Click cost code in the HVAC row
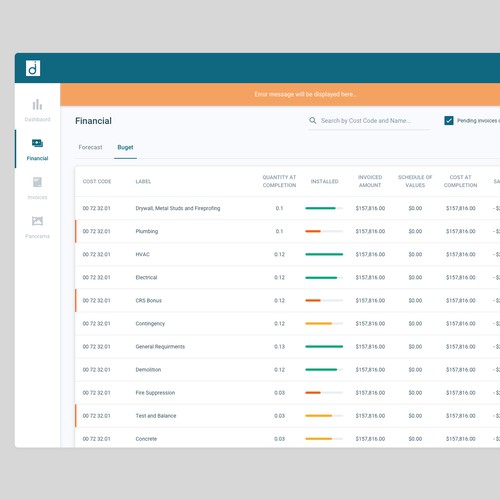Image resolution: width=500 pixels, height=500 pixels. (96, 254)
